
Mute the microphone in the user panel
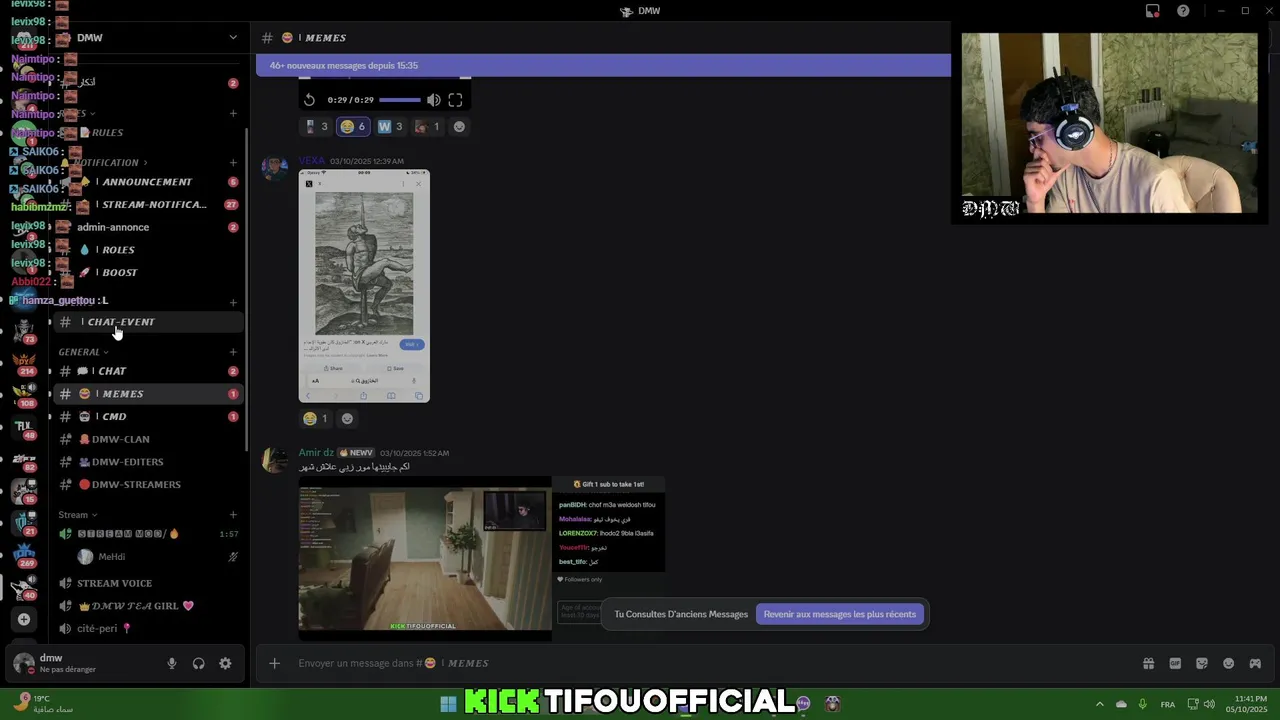click(172, 663)
